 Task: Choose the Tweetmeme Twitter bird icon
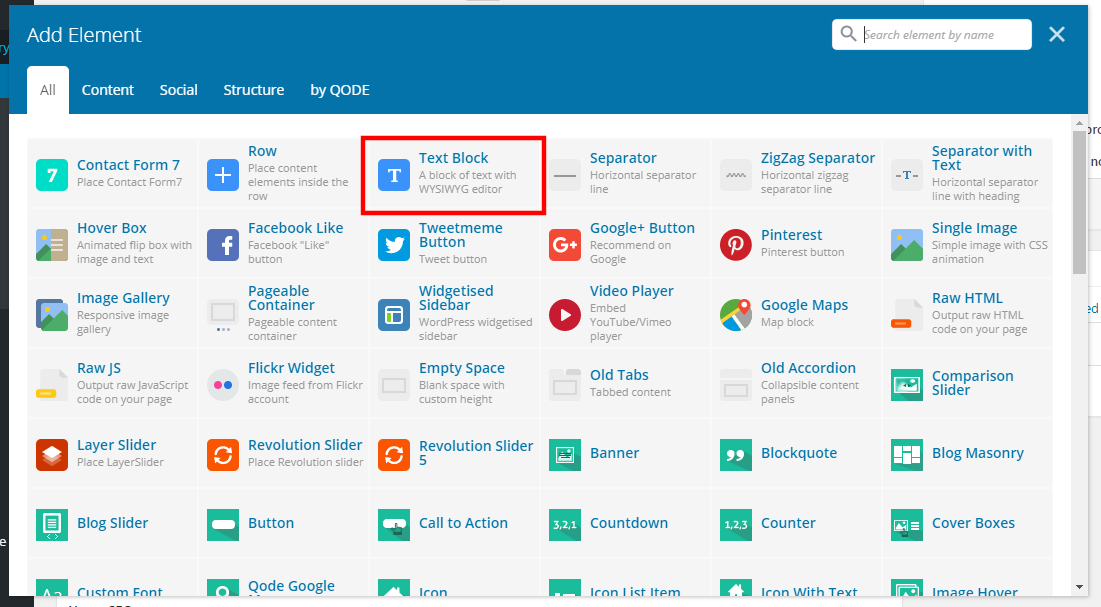[394, 244]
